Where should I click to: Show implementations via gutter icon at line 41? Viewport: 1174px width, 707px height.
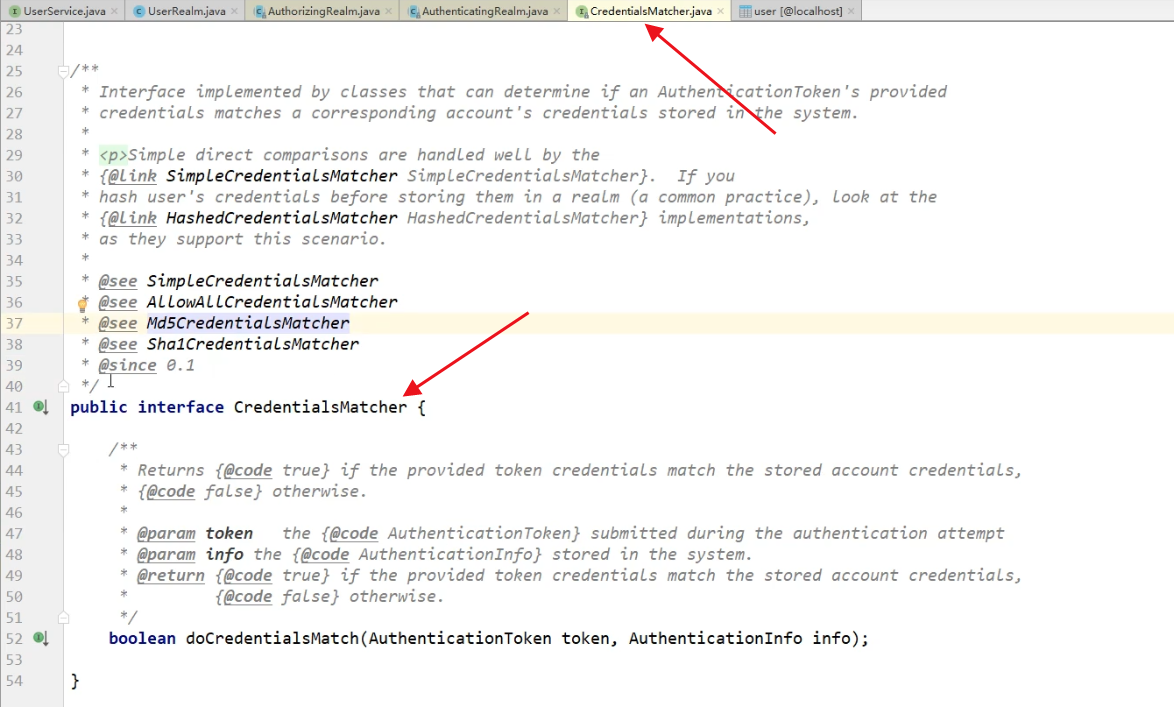[40, 407]
